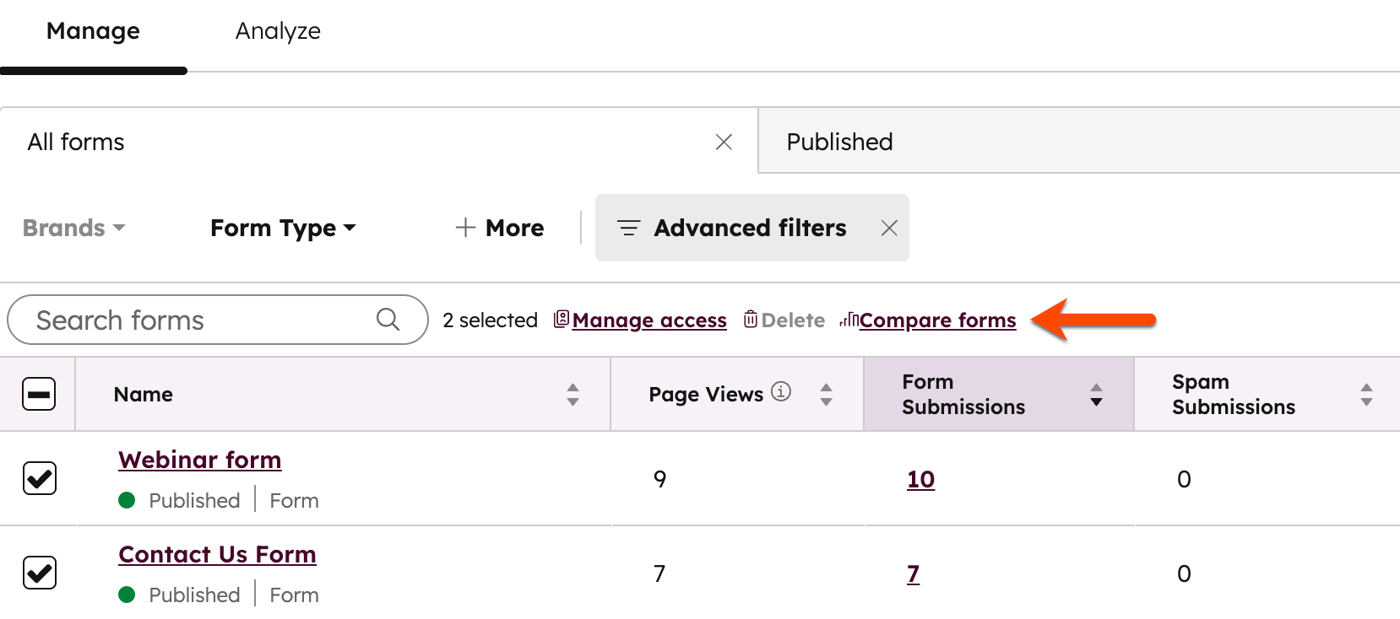This screenshot has height=619, width=1400.
Task: Open the Form Type dropdown
Action: pos(281,228)
